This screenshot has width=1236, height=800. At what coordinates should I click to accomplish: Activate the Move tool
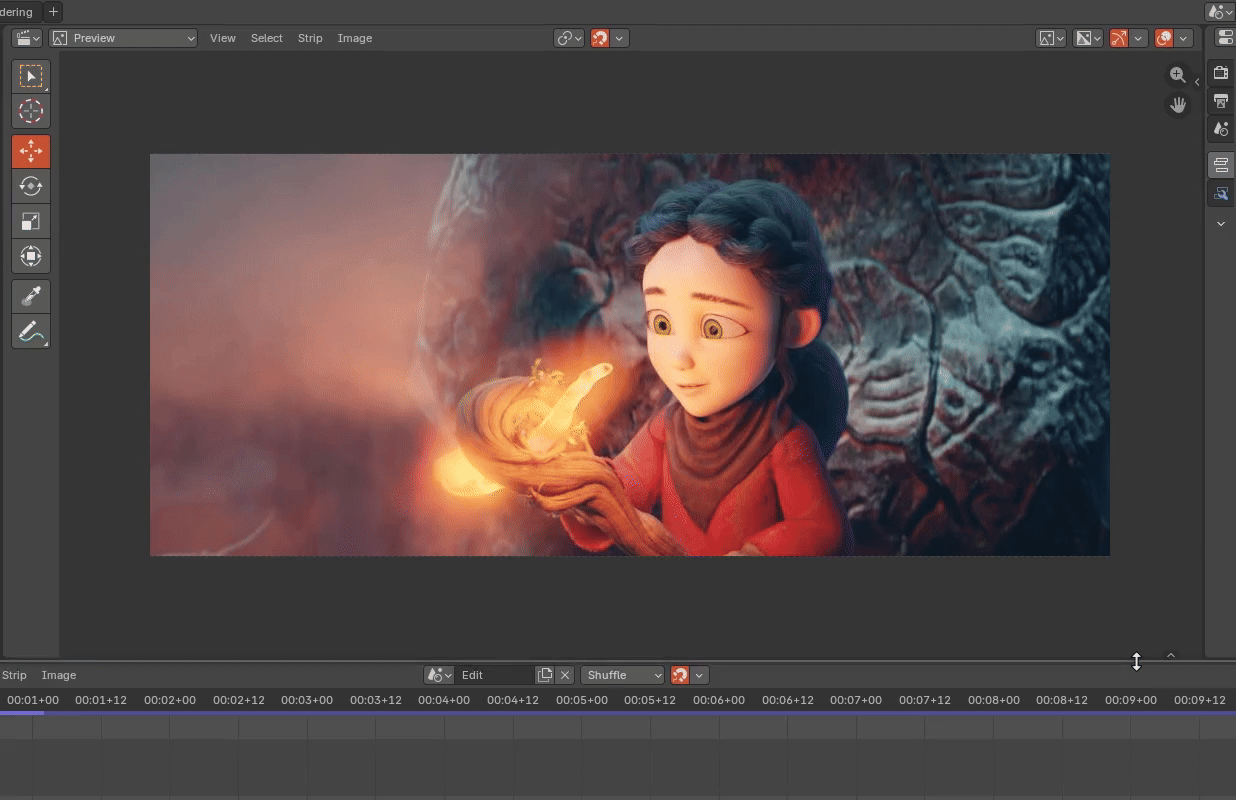31,151
